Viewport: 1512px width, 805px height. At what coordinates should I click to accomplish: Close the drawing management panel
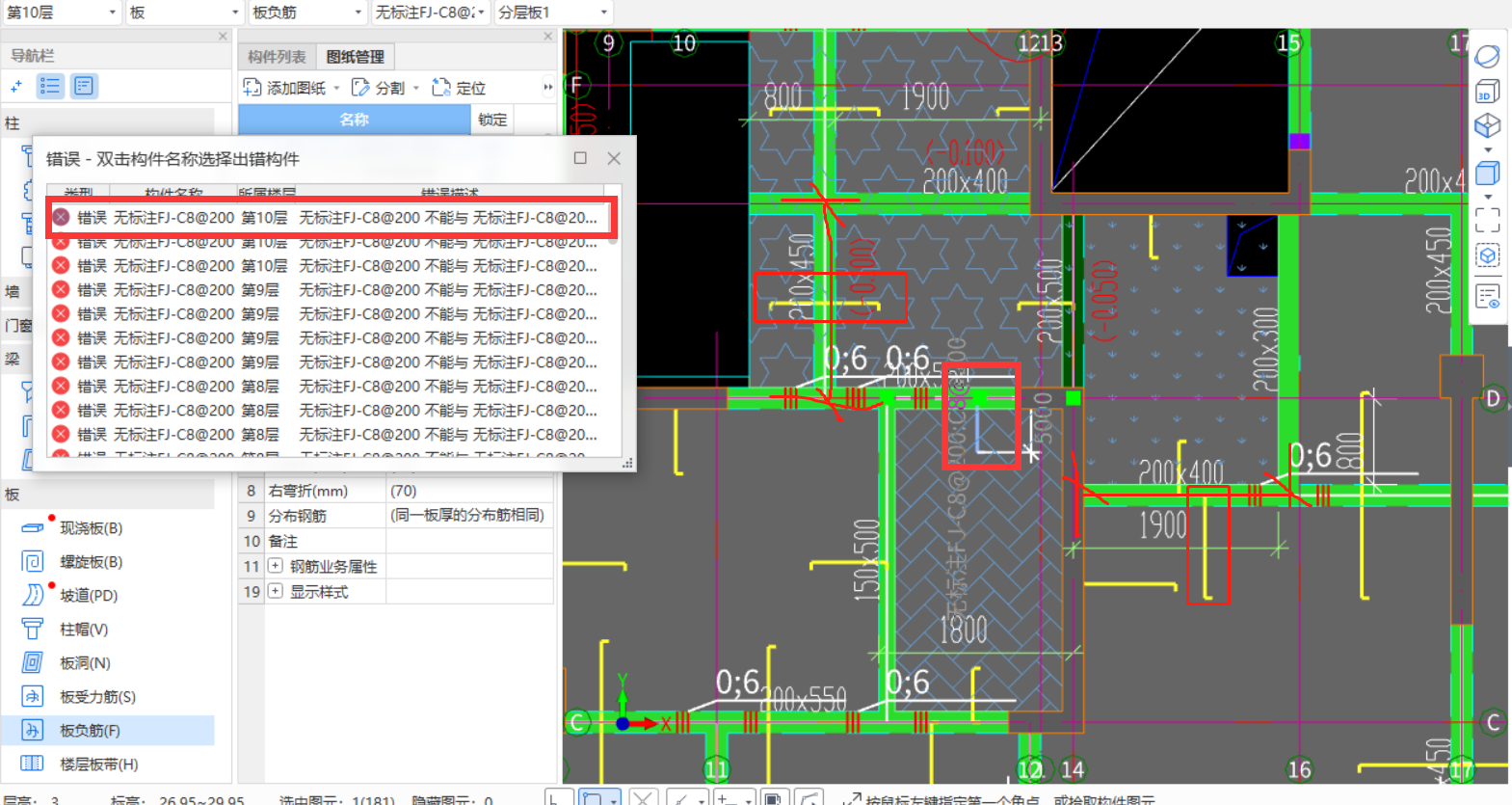coord(547,37)
